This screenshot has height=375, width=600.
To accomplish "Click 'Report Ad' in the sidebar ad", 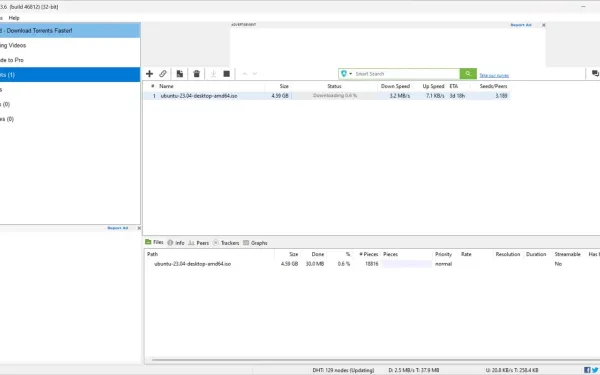I will tap(117, 228).
